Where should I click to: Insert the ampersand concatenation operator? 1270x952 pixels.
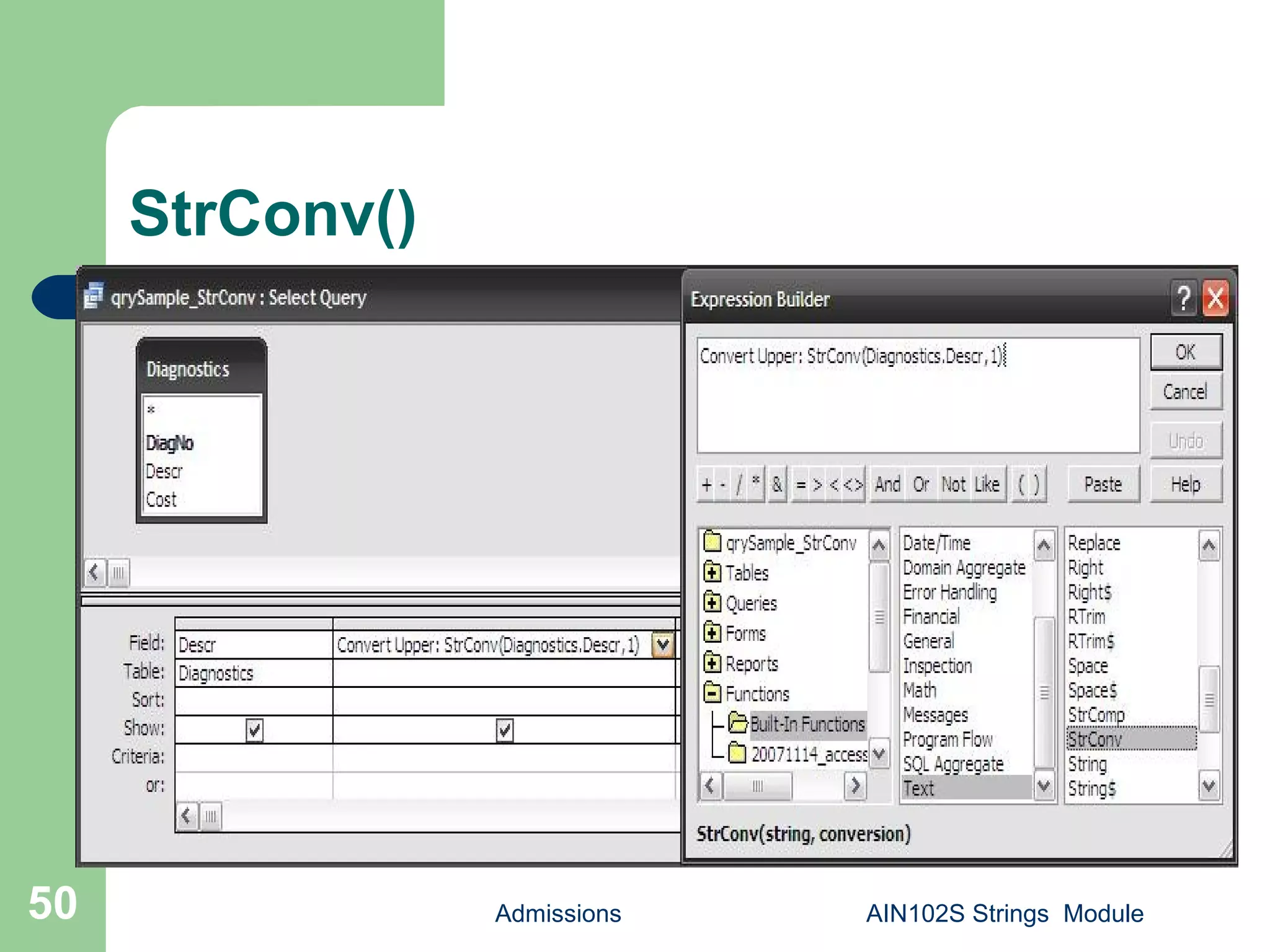(777, 485)
